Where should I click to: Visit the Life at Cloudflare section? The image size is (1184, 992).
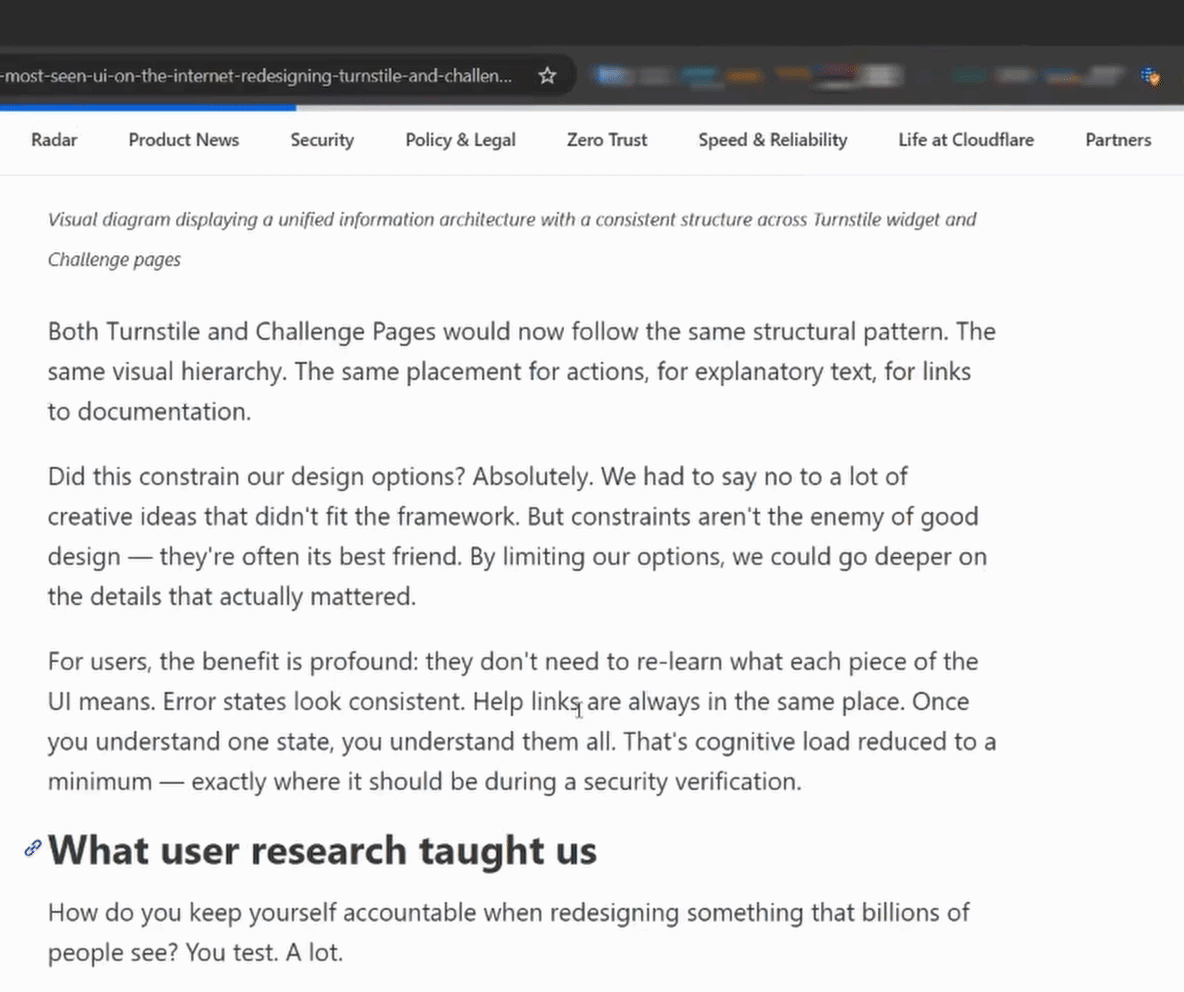point(965,140)
